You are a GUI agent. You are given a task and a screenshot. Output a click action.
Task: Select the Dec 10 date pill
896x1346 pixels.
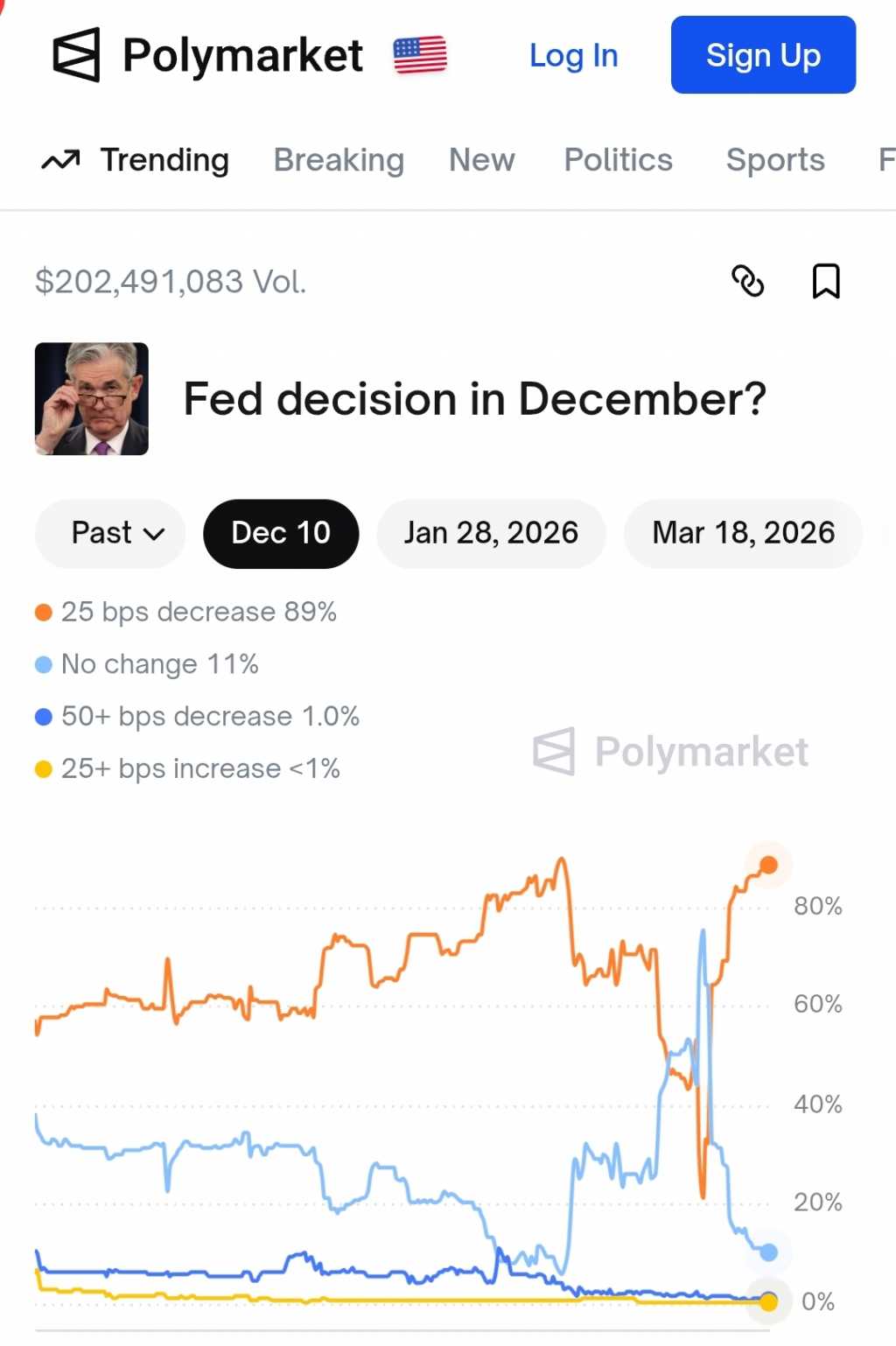click(281, 533)
